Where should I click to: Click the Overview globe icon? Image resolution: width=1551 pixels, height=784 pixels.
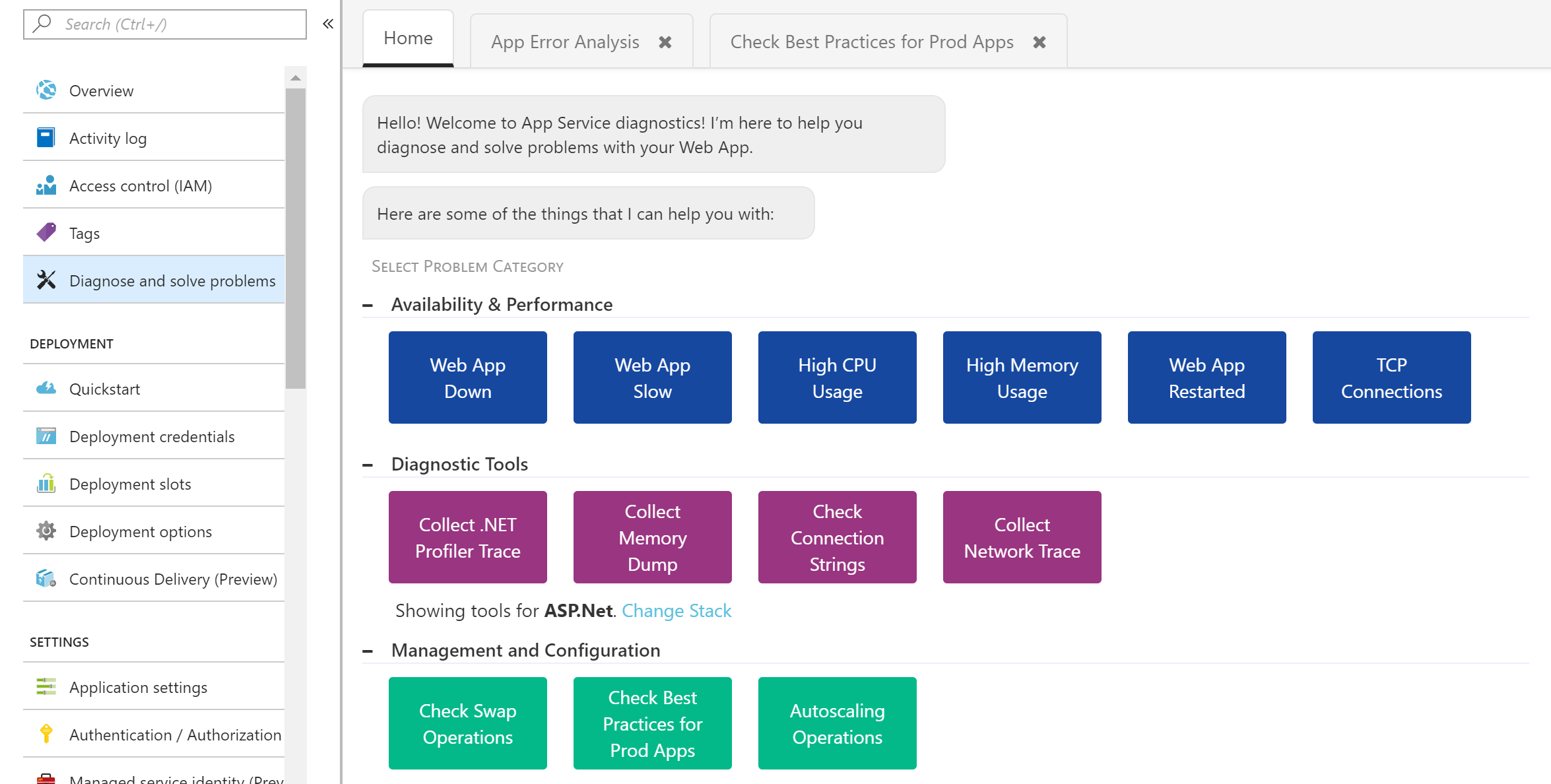point(46,90)
